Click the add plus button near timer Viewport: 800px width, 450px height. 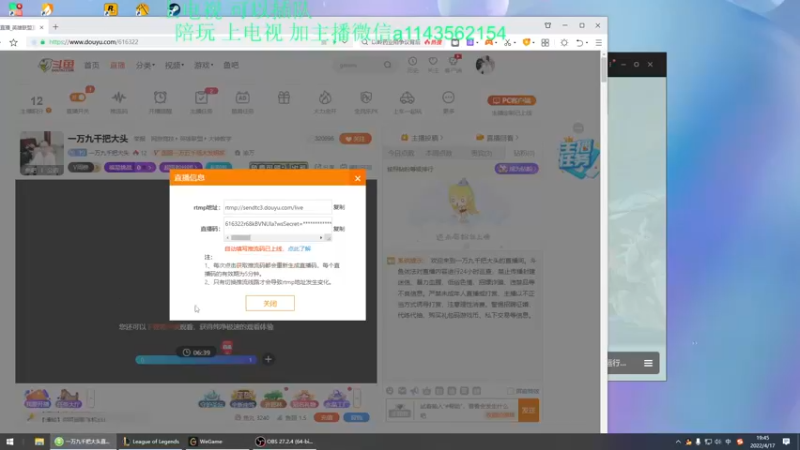pos(268,359)
